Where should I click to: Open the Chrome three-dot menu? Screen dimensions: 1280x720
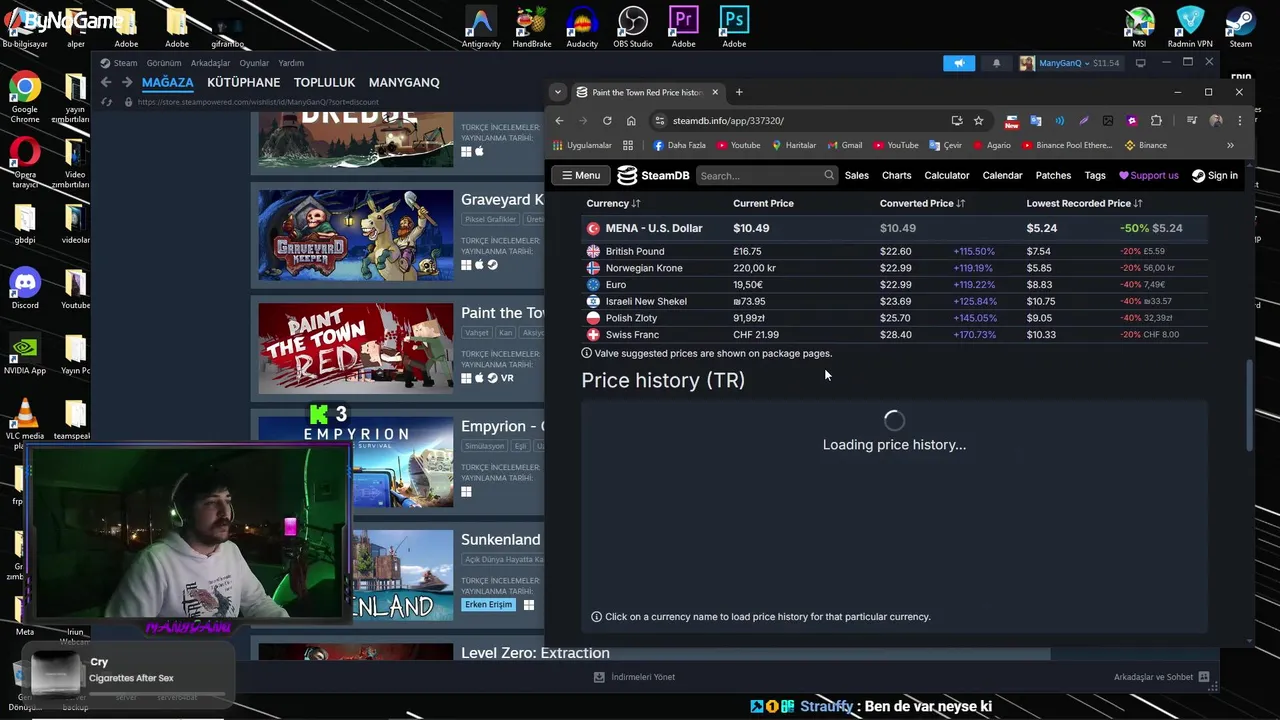click(1240, 120)
